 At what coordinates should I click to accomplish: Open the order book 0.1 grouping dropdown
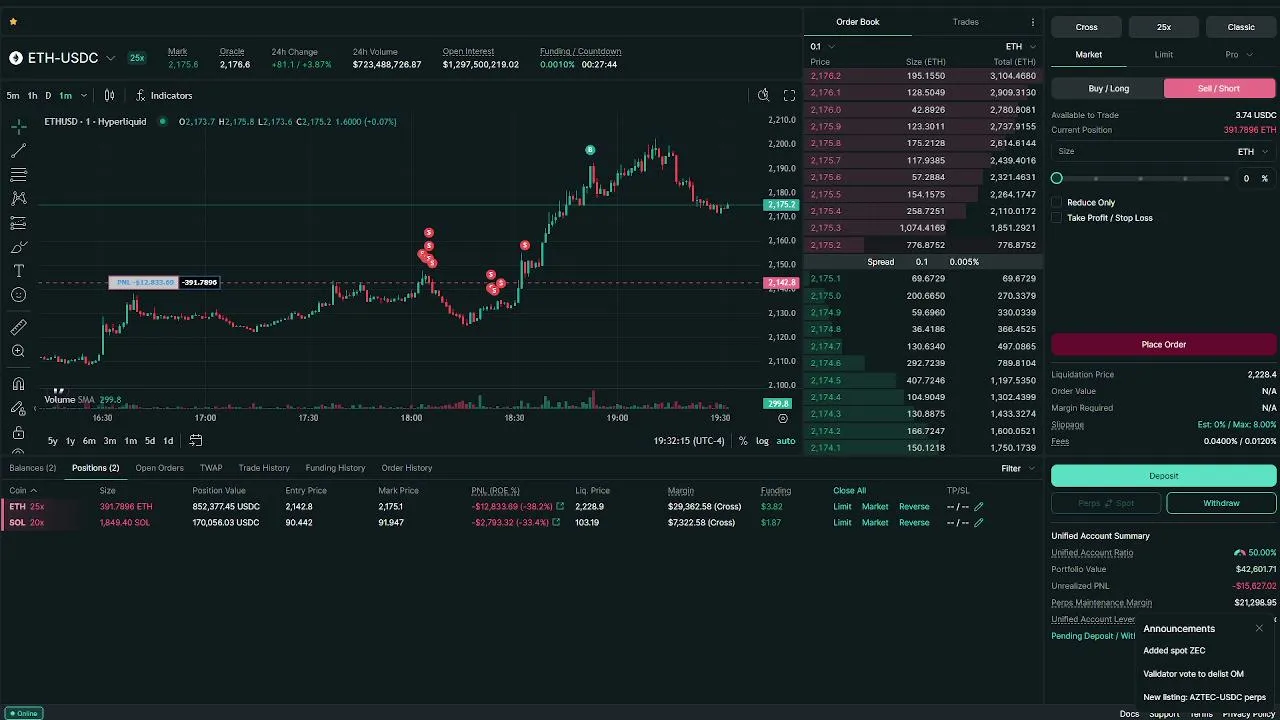[822, 46]
